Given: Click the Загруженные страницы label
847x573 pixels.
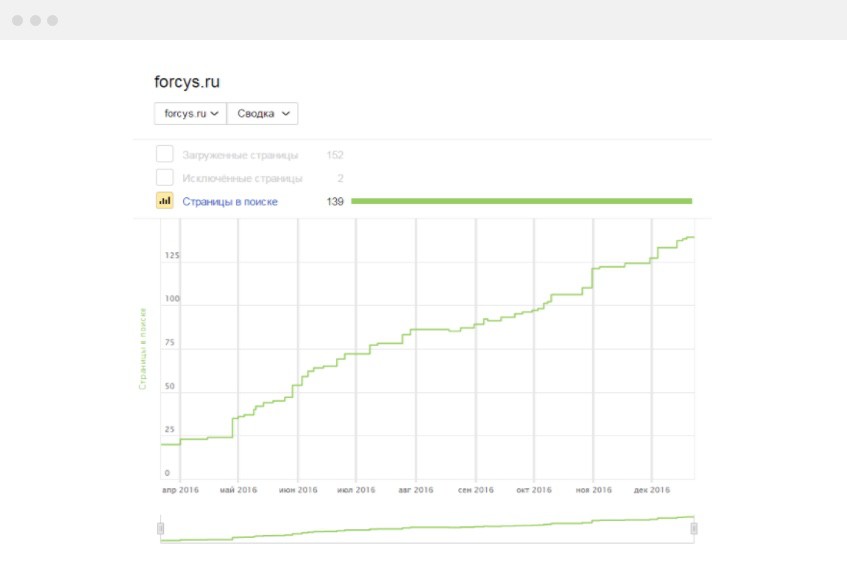Looking at the screenshot, I should click(240, 156).
